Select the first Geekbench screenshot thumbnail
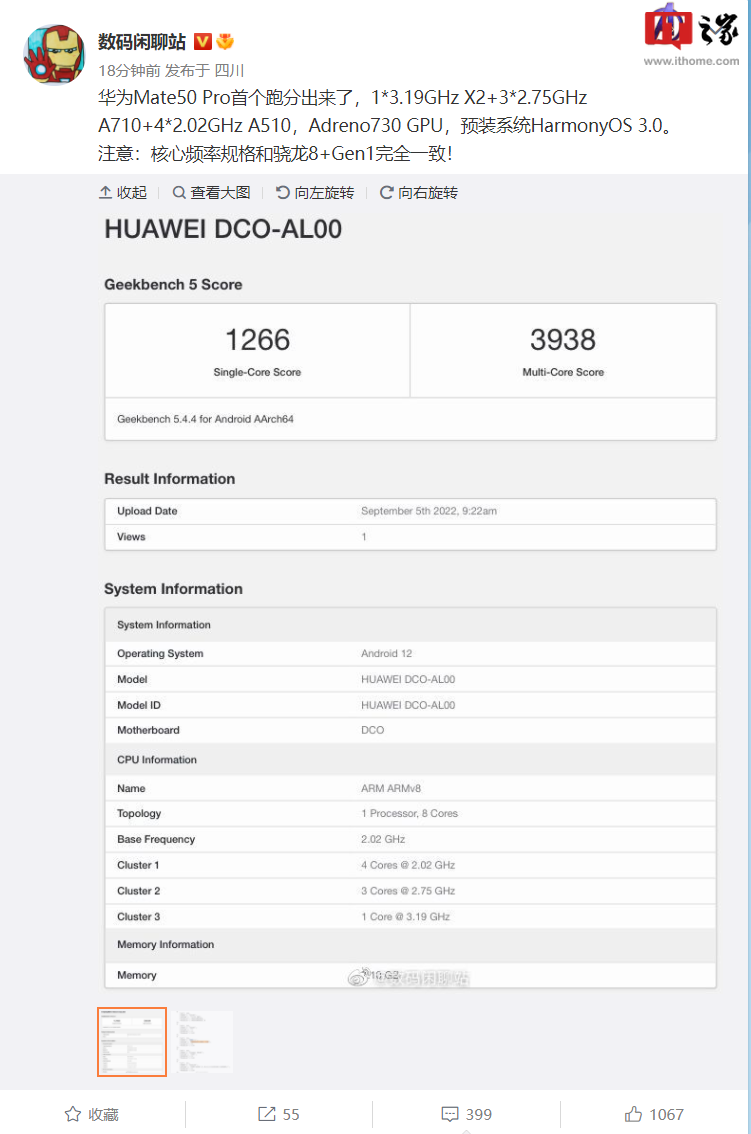 [132, 1041]
